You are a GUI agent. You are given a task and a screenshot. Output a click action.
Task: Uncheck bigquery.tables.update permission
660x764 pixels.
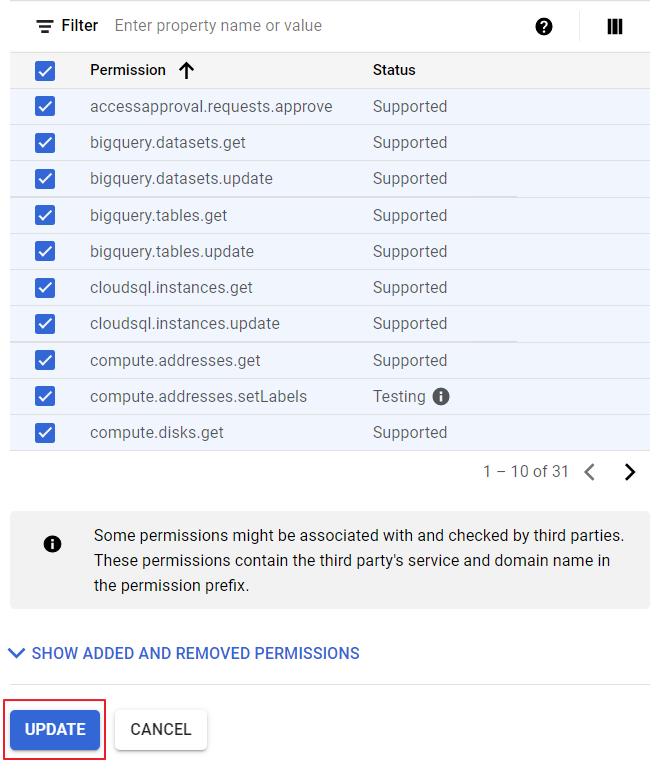pos(45,252)
